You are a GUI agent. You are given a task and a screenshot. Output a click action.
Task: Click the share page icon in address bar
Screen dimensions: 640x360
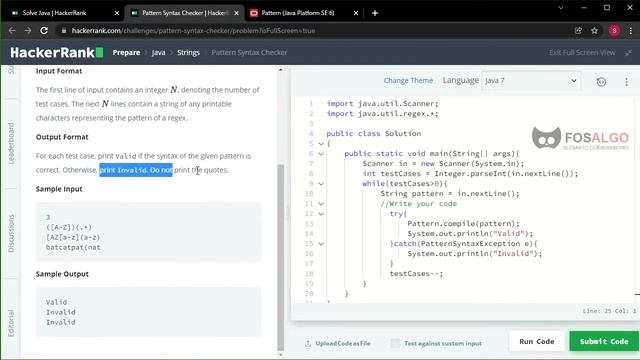tap(578, 31)
